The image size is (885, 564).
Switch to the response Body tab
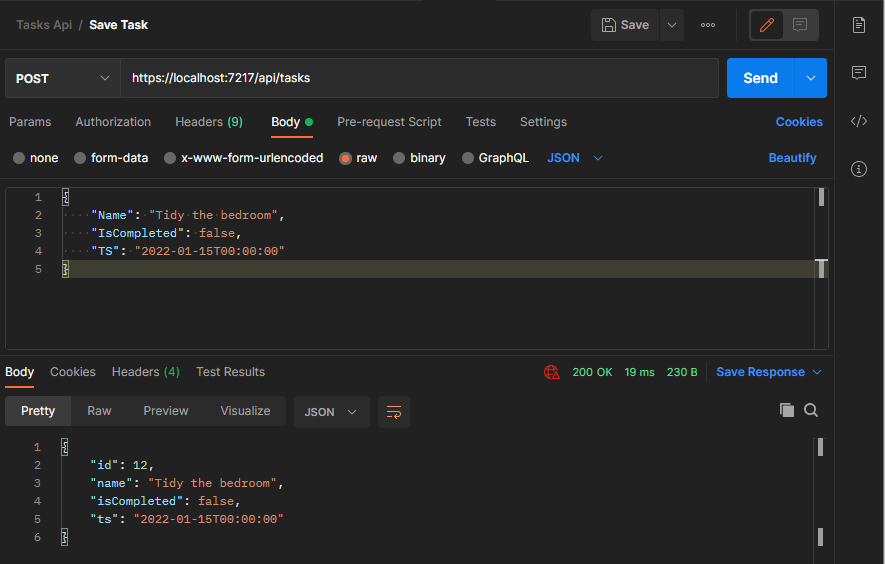pos(19,372)
